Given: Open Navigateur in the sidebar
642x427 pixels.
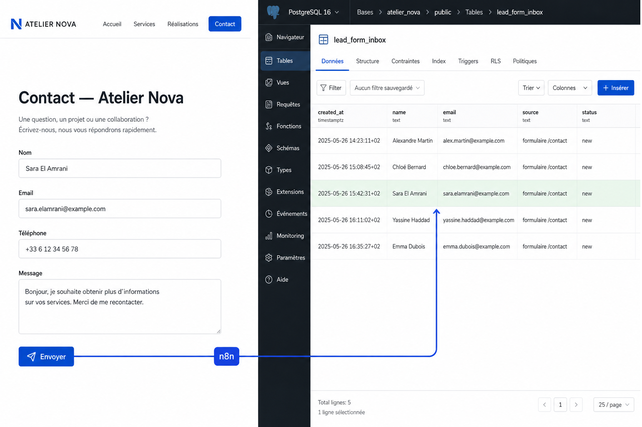Looking at the screenshot, I should (285, 37).
